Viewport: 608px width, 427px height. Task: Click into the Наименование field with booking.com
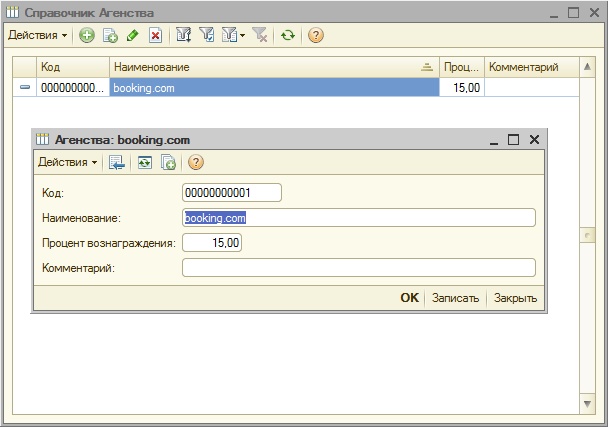tap(359, 218)
